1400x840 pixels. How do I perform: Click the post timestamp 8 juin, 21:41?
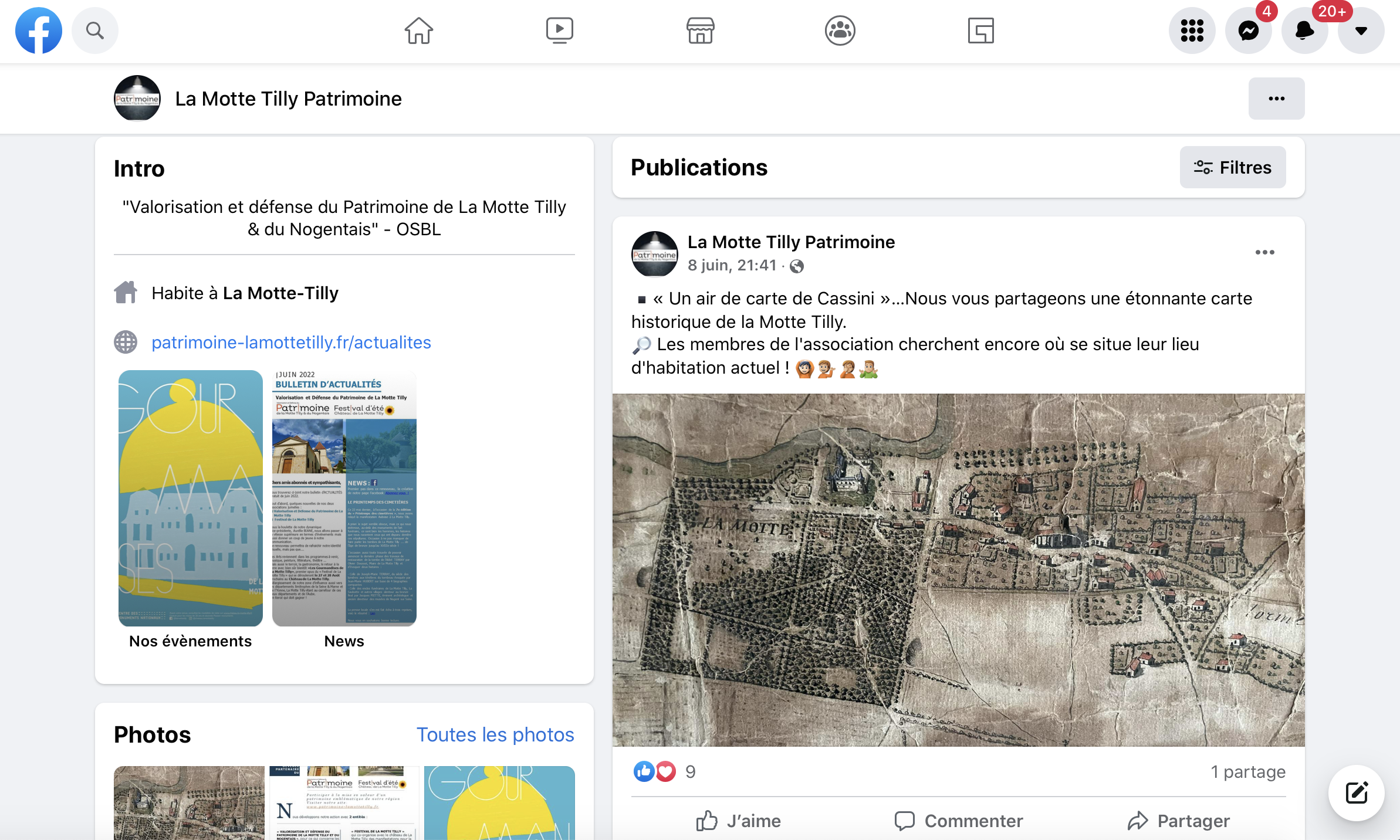[x=732, y=265]
